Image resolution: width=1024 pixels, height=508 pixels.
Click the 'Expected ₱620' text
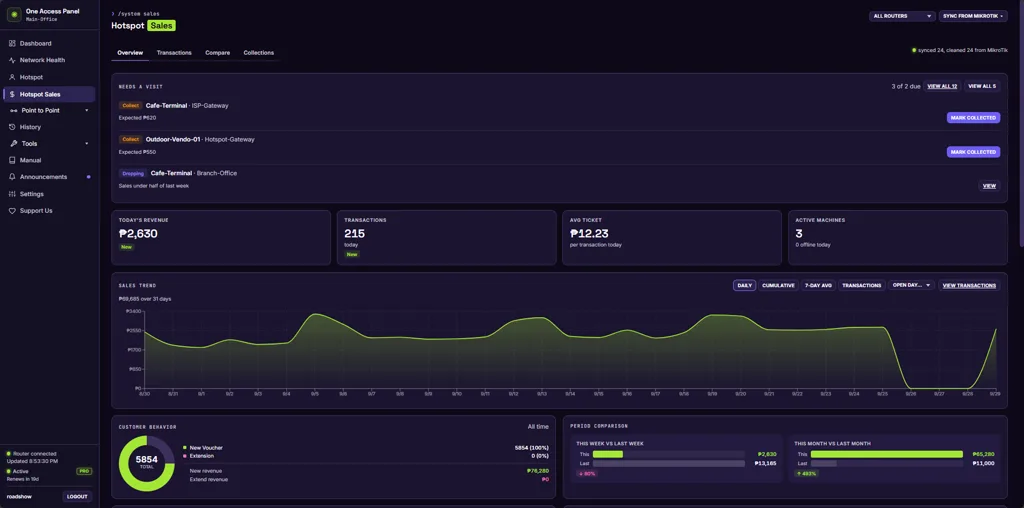[x=137, y=118]
